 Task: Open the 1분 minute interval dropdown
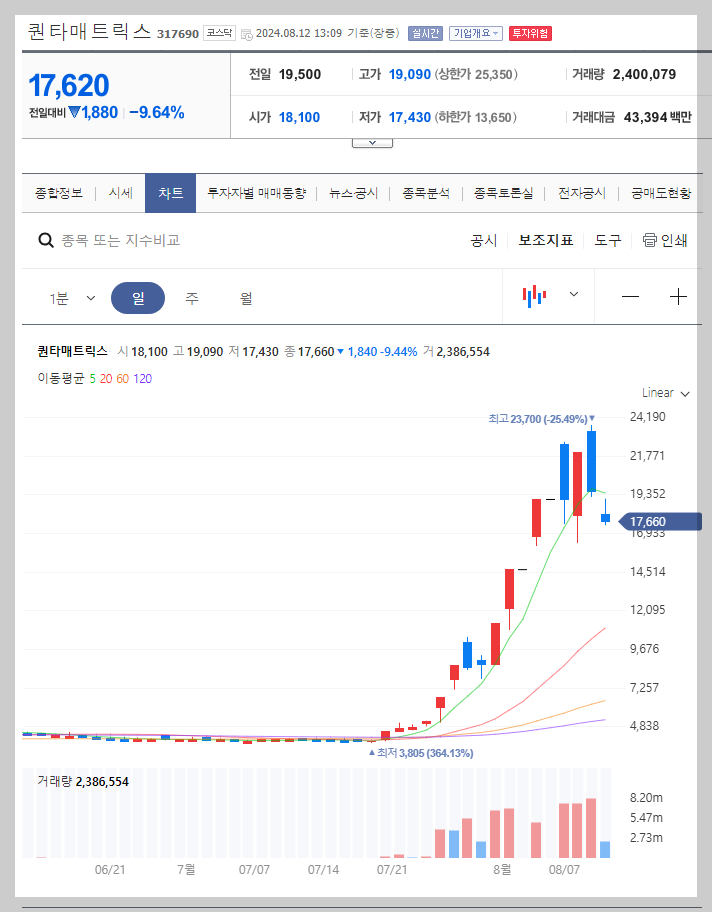72,296
